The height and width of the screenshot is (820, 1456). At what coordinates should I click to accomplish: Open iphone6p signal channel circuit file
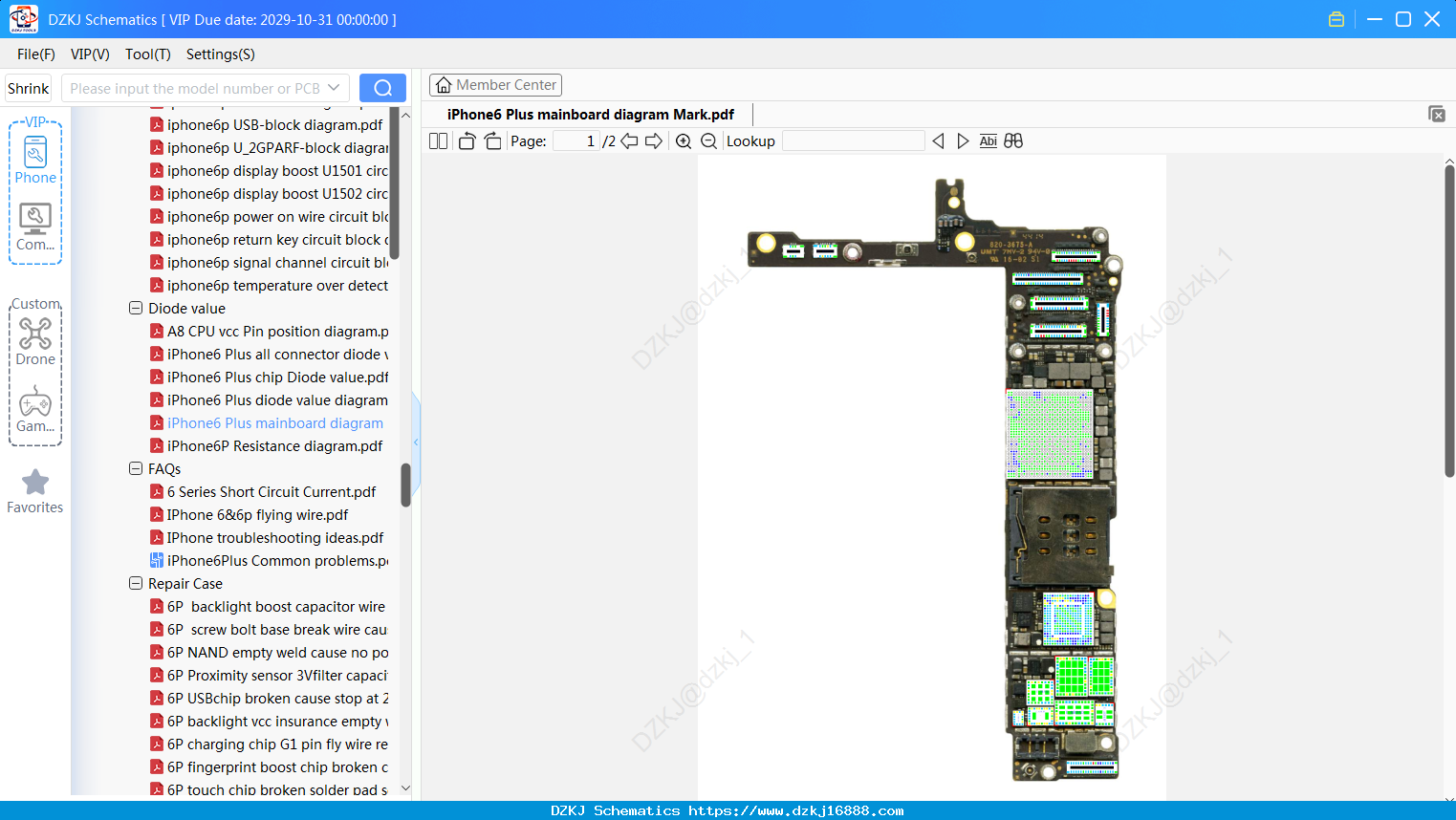277,263
